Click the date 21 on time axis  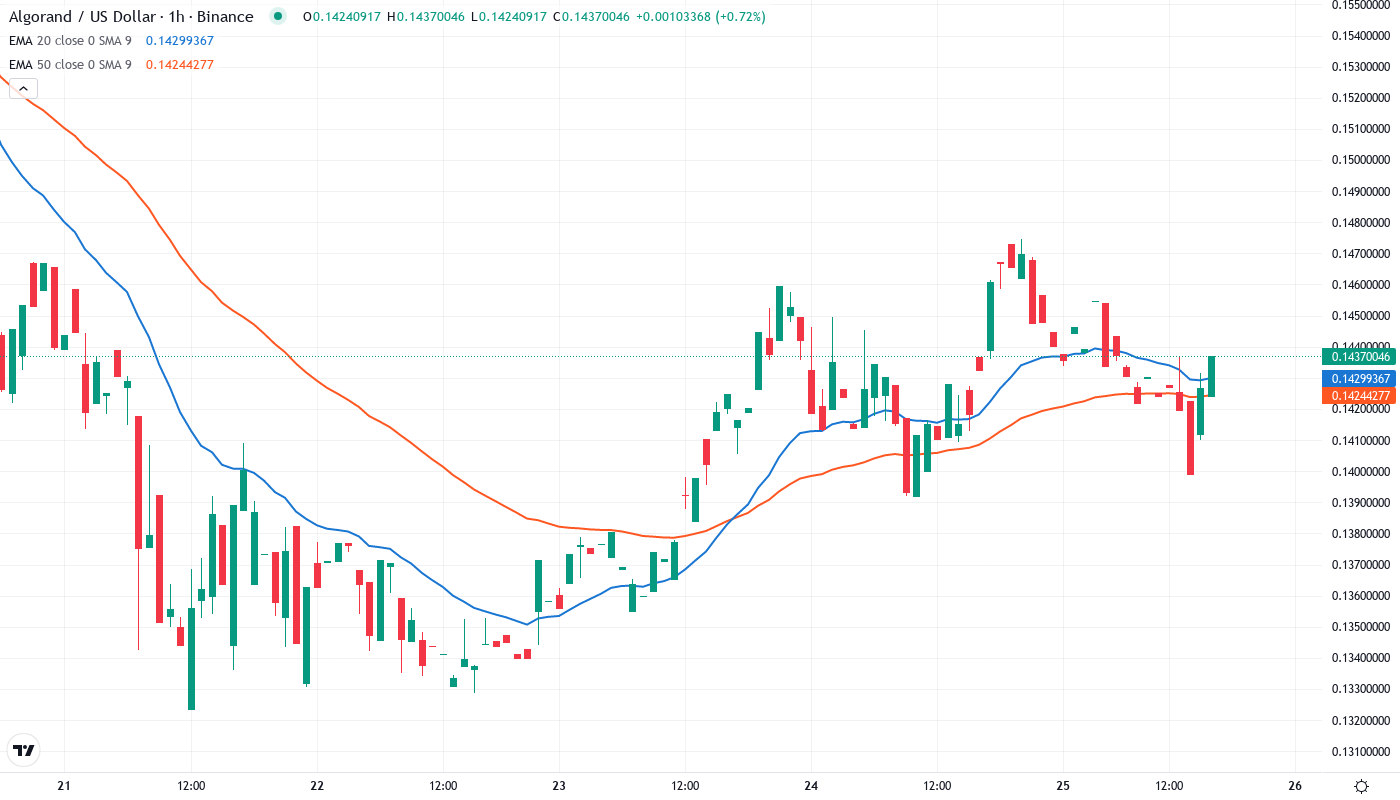[65, 786]
